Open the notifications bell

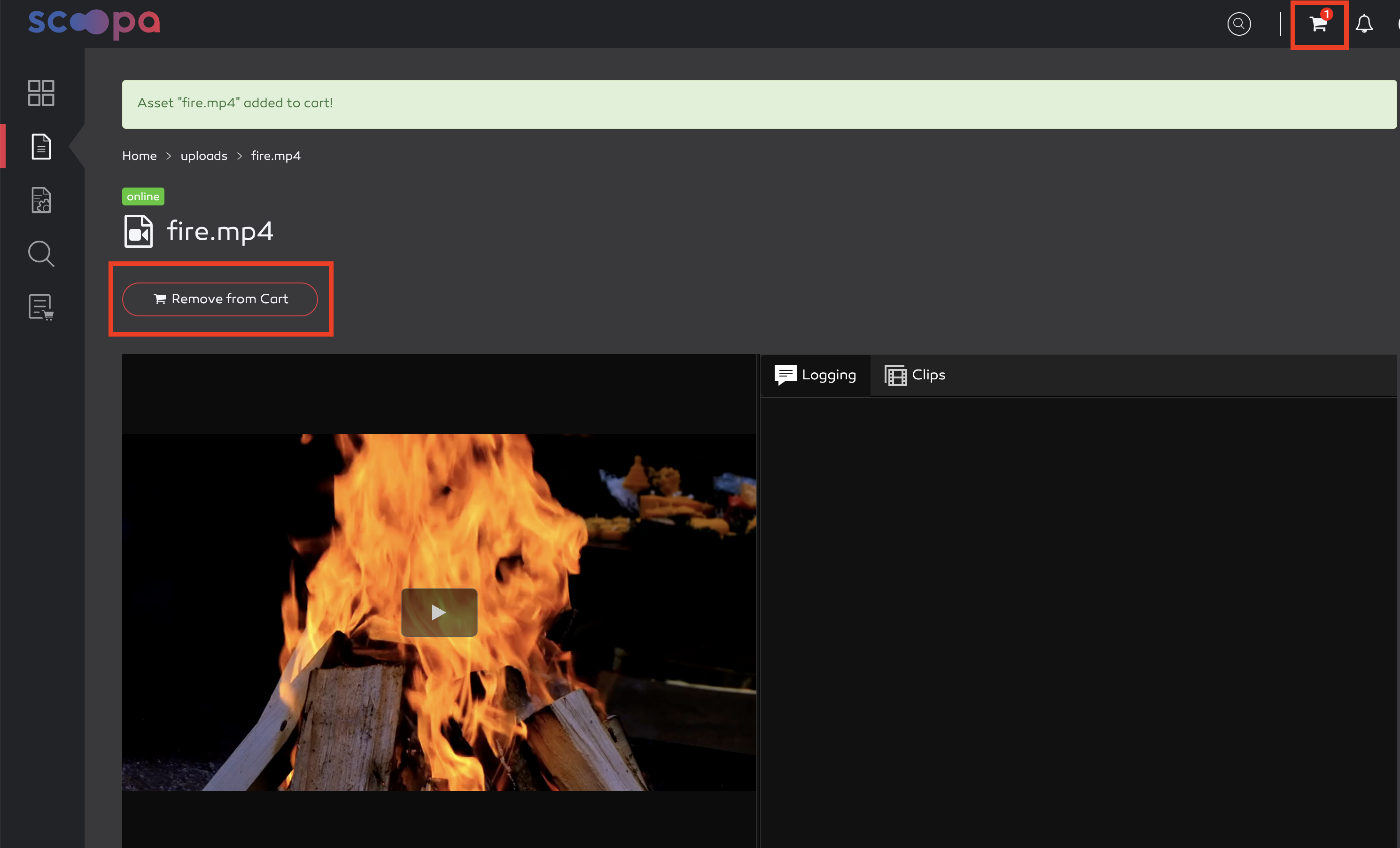1364,24
